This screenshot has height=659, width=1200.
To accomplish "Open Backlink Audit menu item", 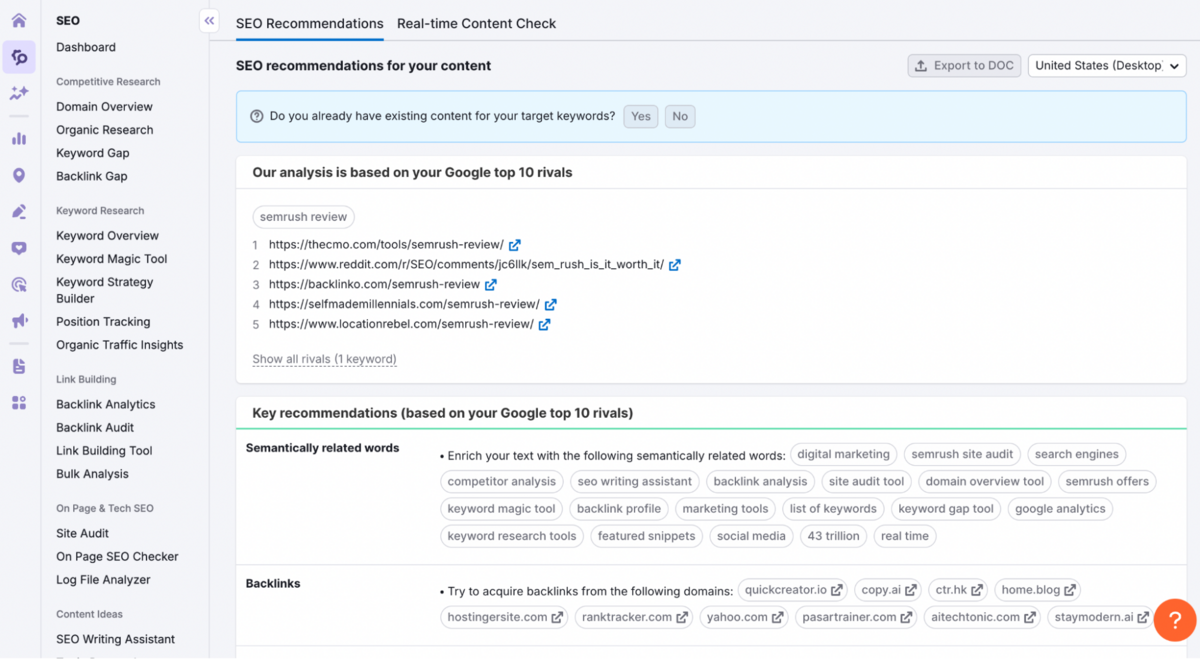I will (95, 428).
